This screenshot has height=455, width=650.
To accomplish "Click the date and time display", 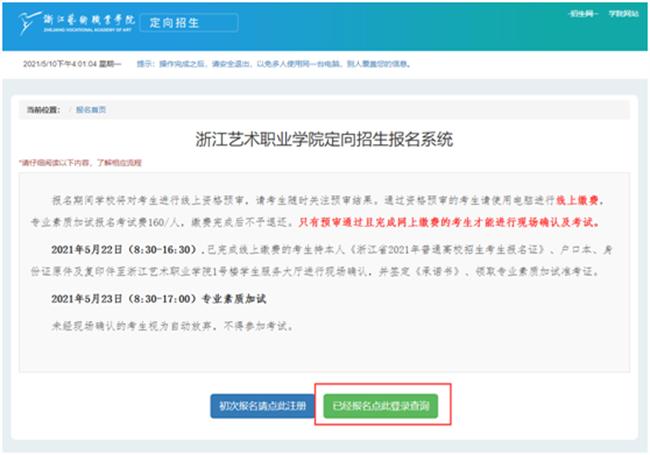I will [72, 64].
